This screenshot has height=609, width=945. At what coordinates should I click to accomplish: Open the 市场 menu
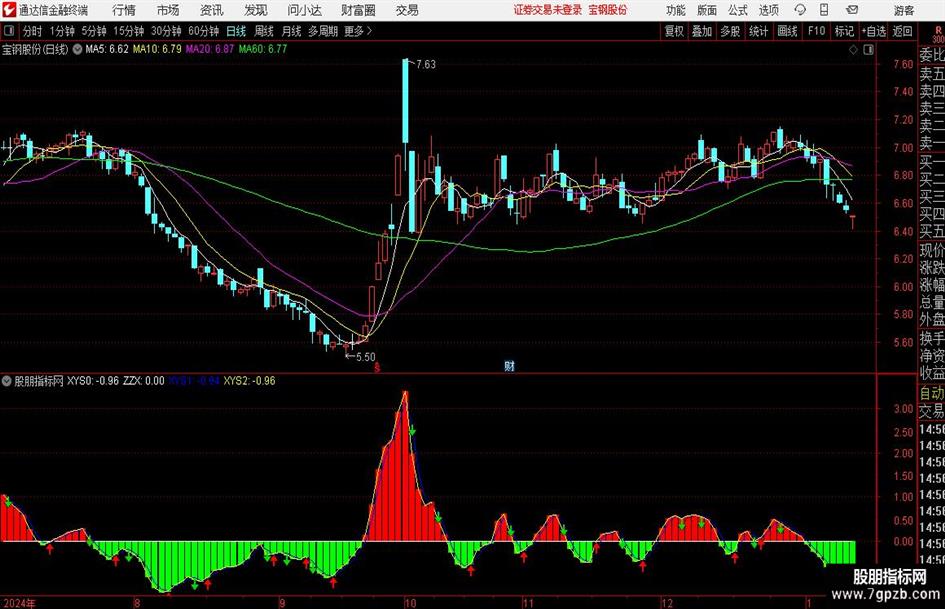tap(168, 10)
